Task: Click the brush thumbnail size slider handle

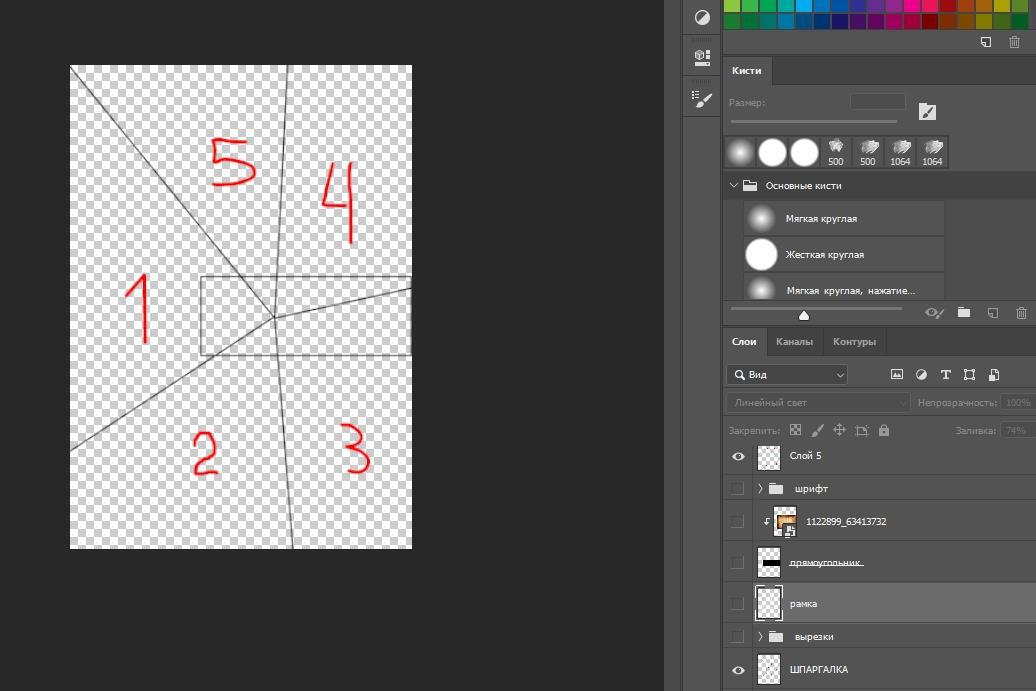Action: point(803,315)
